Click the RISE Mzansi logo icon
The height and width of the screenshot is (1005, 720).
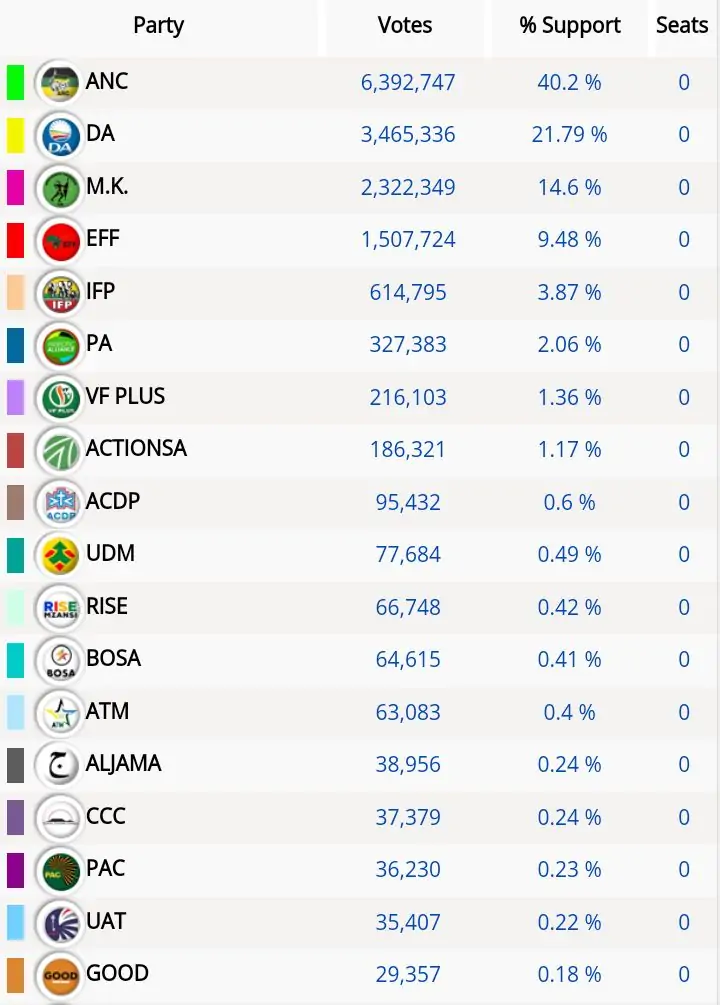[58, 607]
